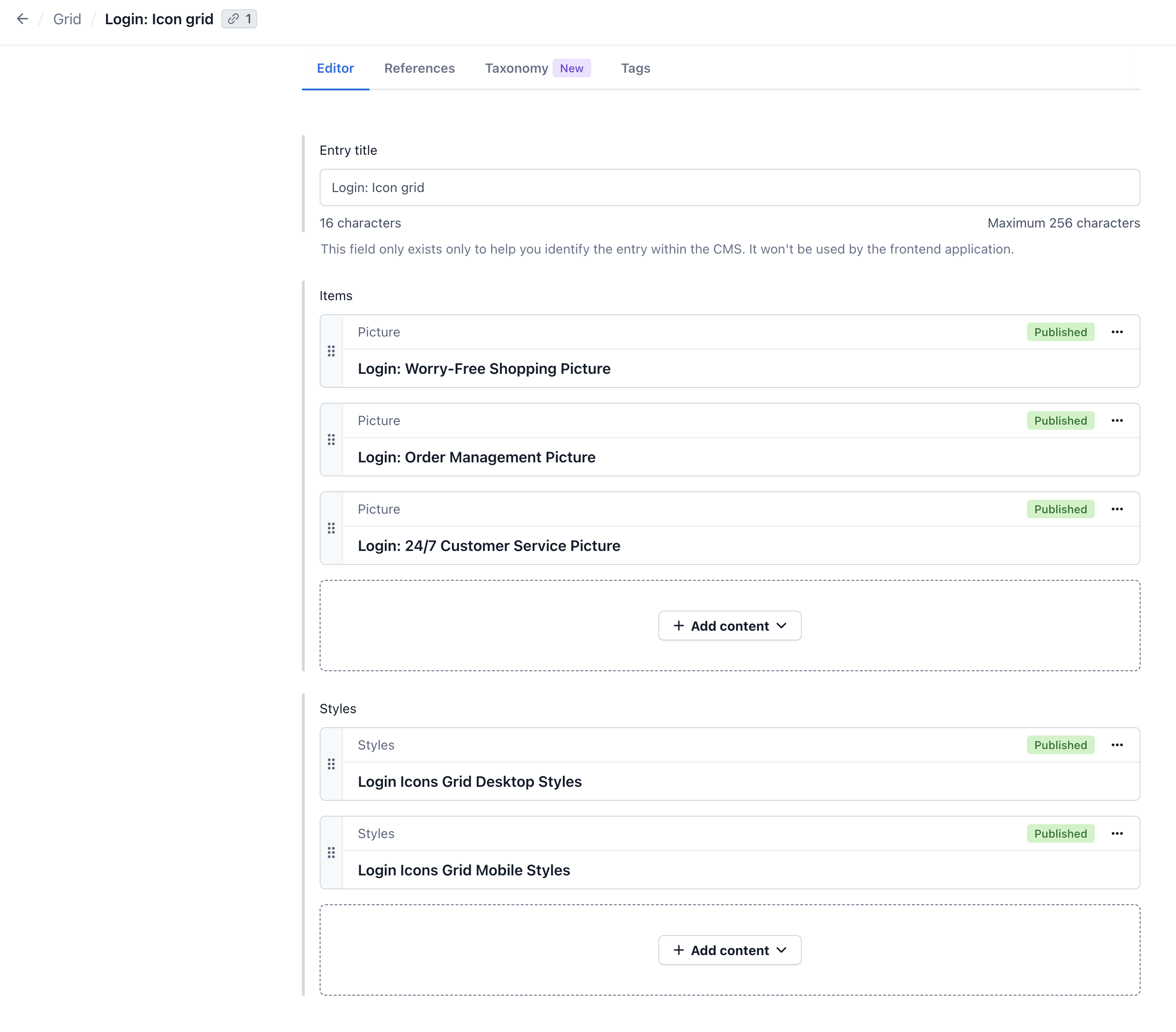1176x1032 pixels.
Task: Grab drag handle for Worry-Free Shopping Picture
Action: 331,351
